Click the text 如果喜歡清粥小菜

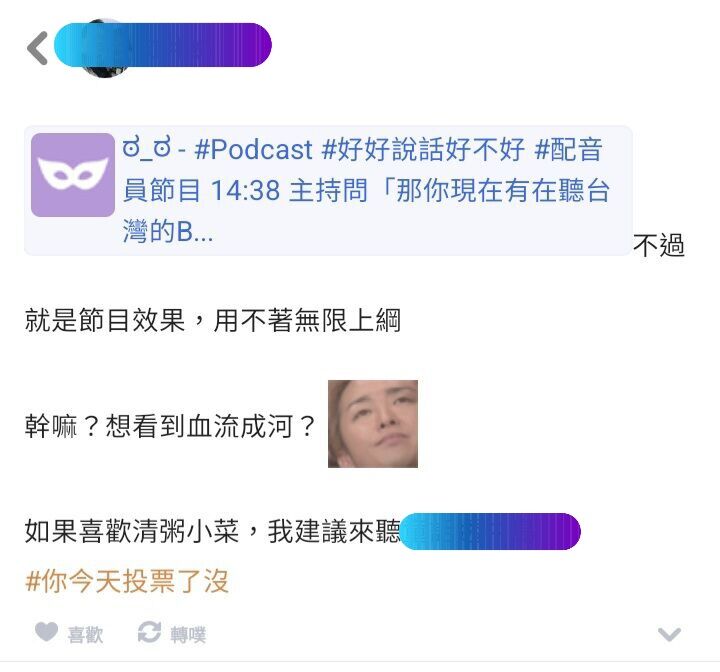pyautogui.click(x=132, y=531)
